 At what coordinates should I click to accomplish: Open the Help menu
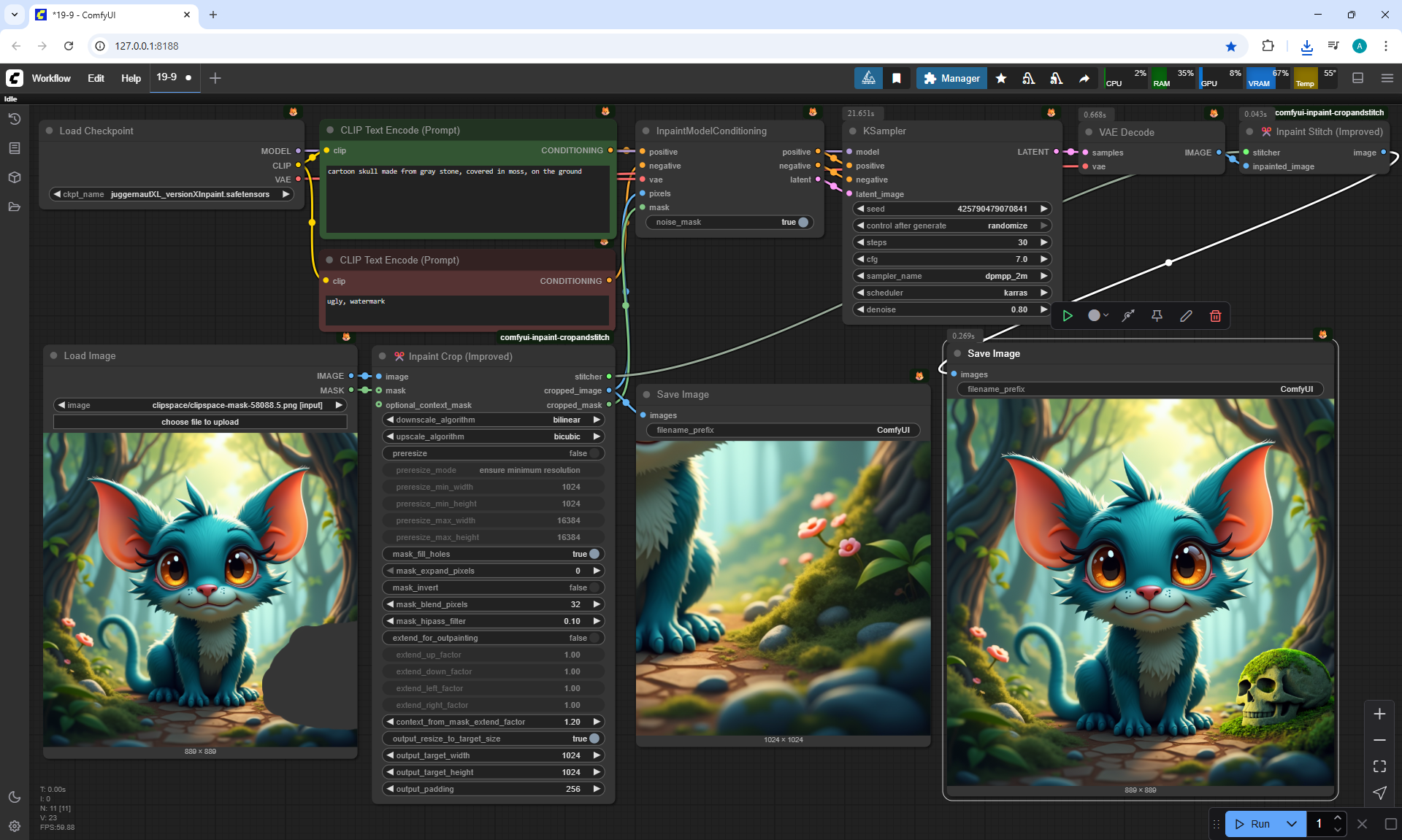(131, 78)
